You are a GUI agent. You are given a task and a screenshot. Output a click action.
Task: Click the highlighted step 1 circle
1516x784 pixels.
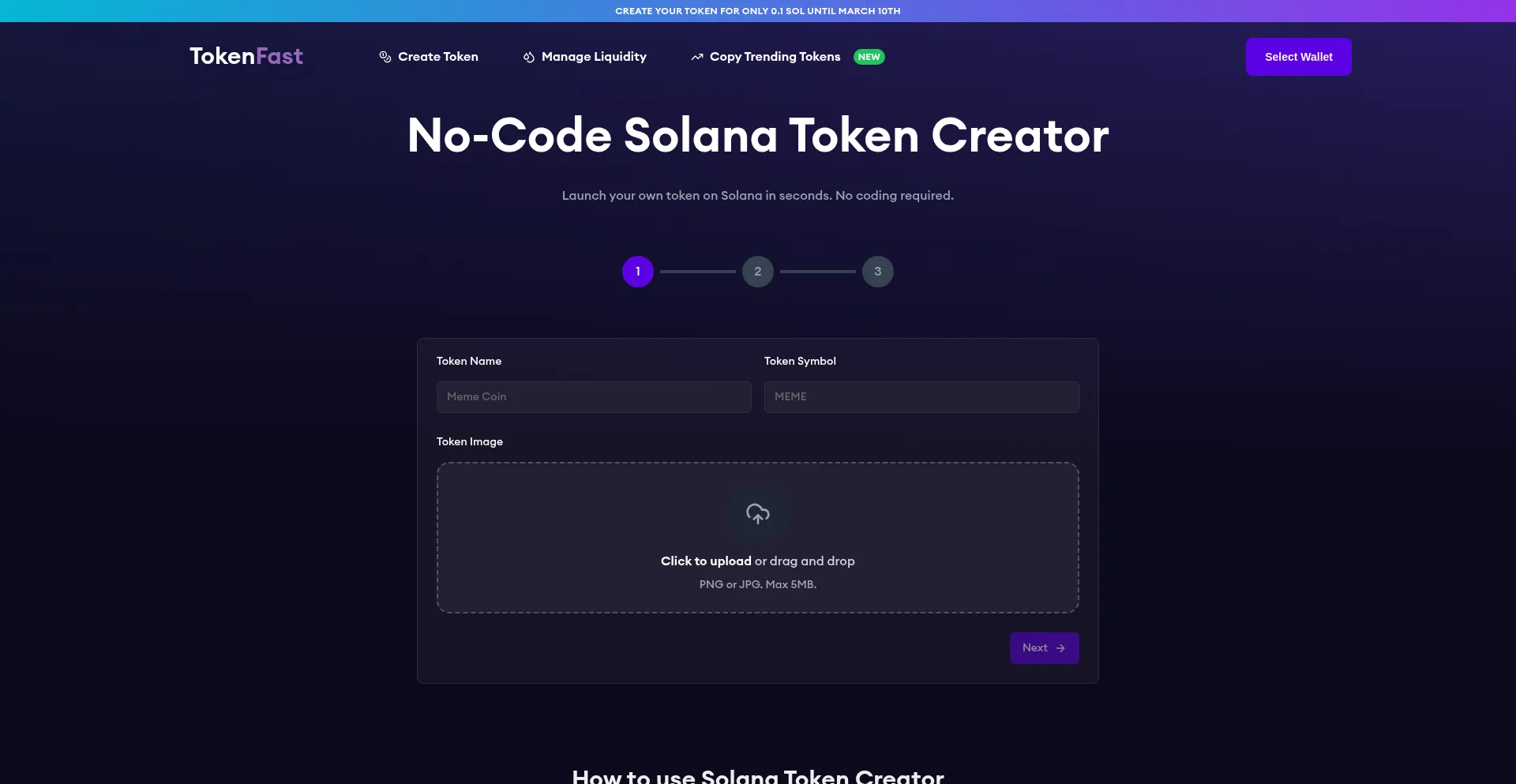[637, 271]
